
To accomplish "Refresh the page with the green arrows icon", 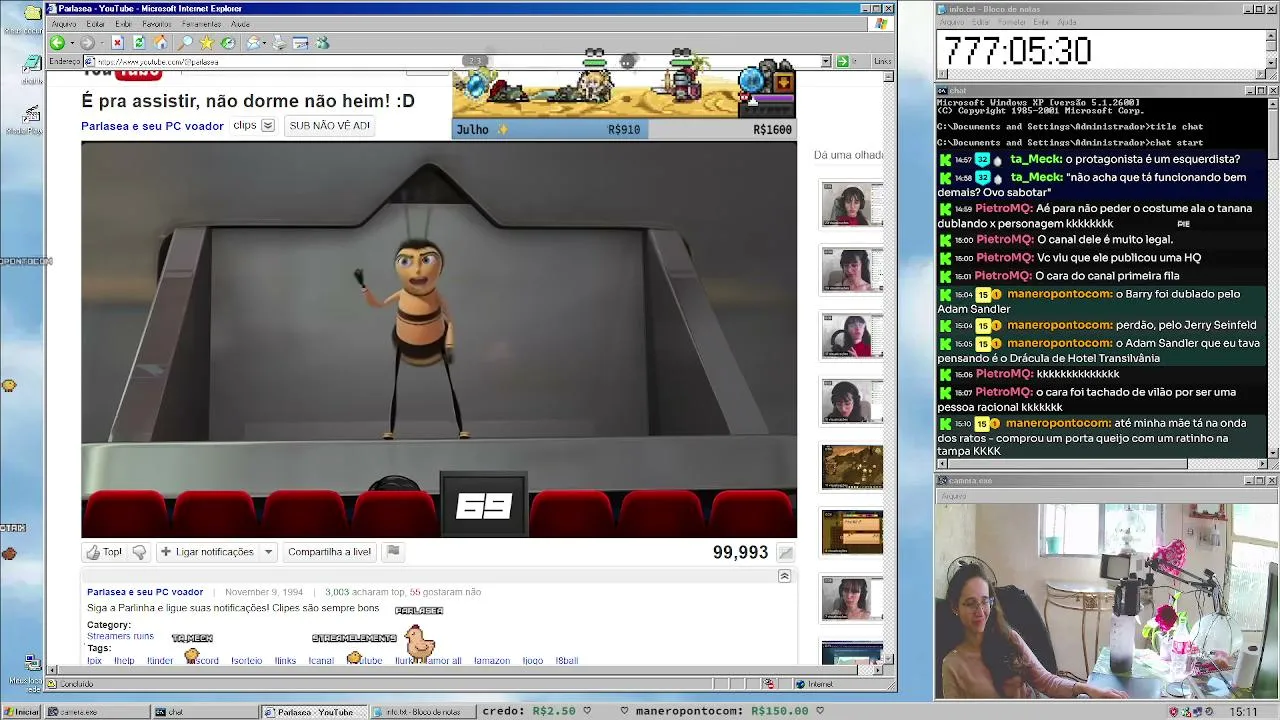I will 139,43.
